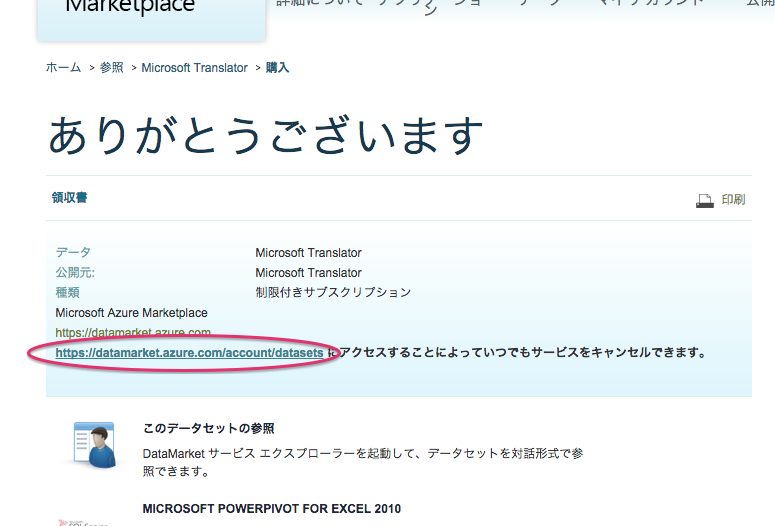Select the データ label text
Screen dimensions: 775x526
(x=73, y=252)
